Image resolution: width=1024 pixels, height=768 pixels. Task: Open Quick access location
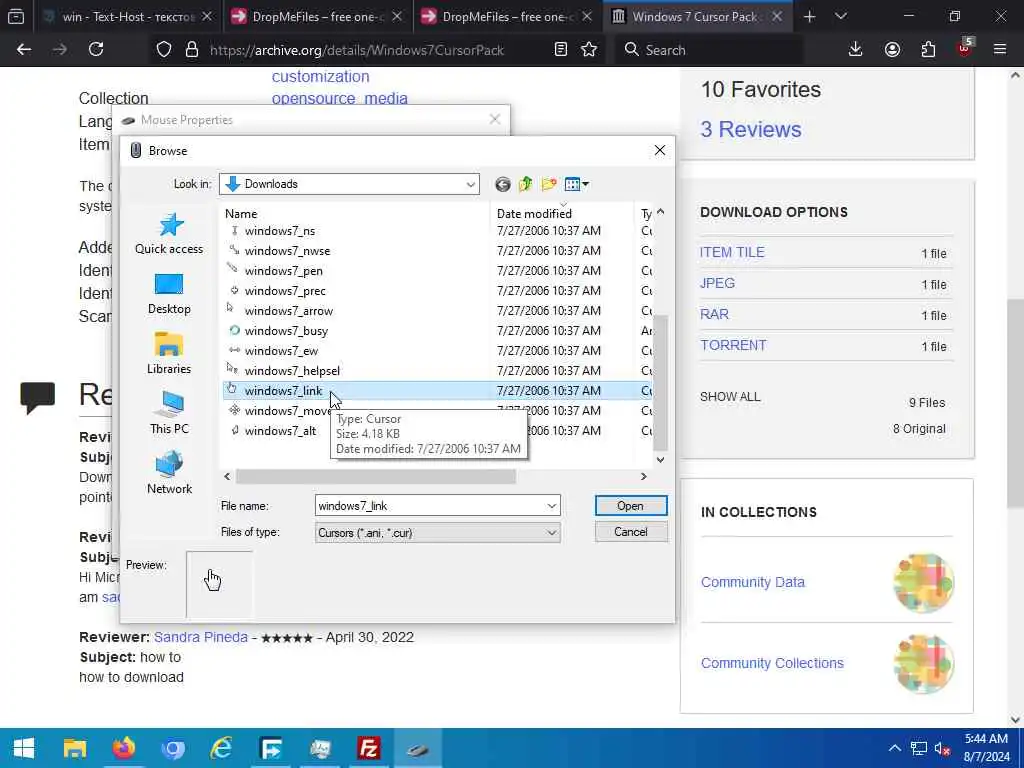click(169, 234)
